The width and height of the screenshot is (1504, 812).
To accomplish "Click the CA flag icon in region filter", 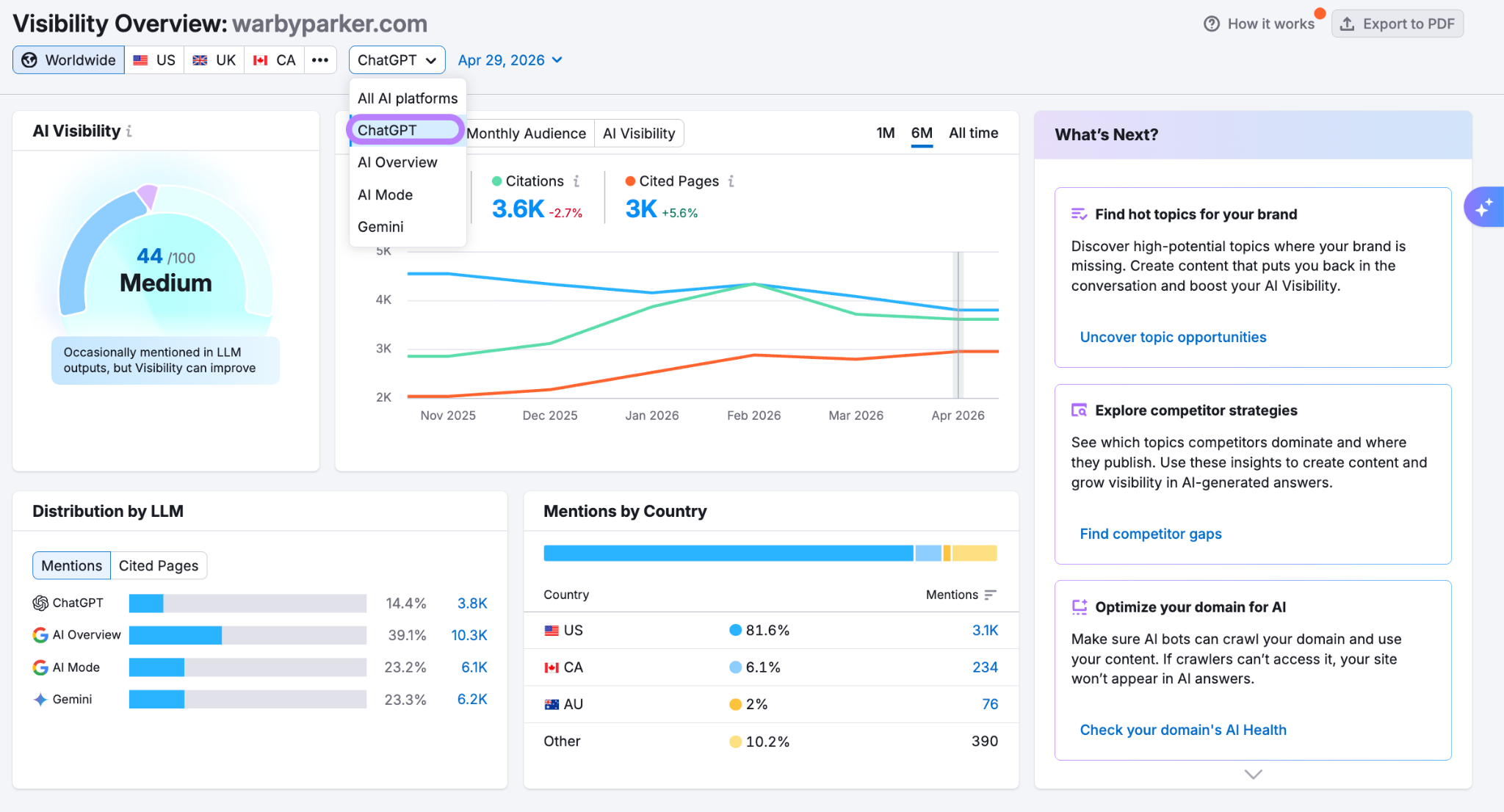I will [x=260, y=60].
